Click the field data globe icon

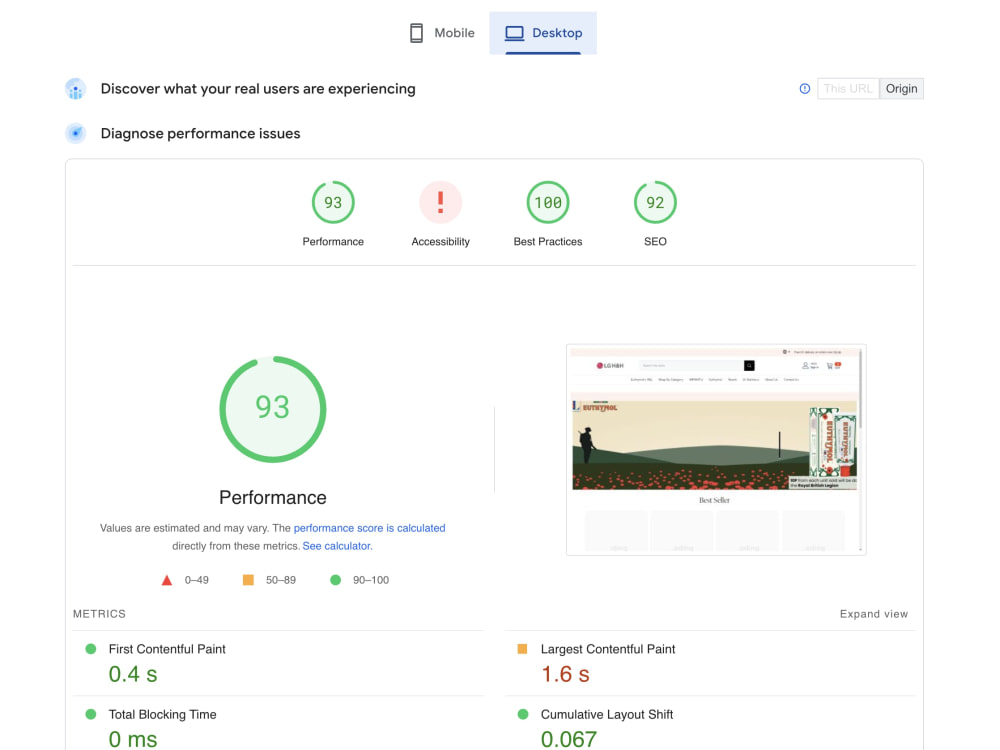[76, 89]
